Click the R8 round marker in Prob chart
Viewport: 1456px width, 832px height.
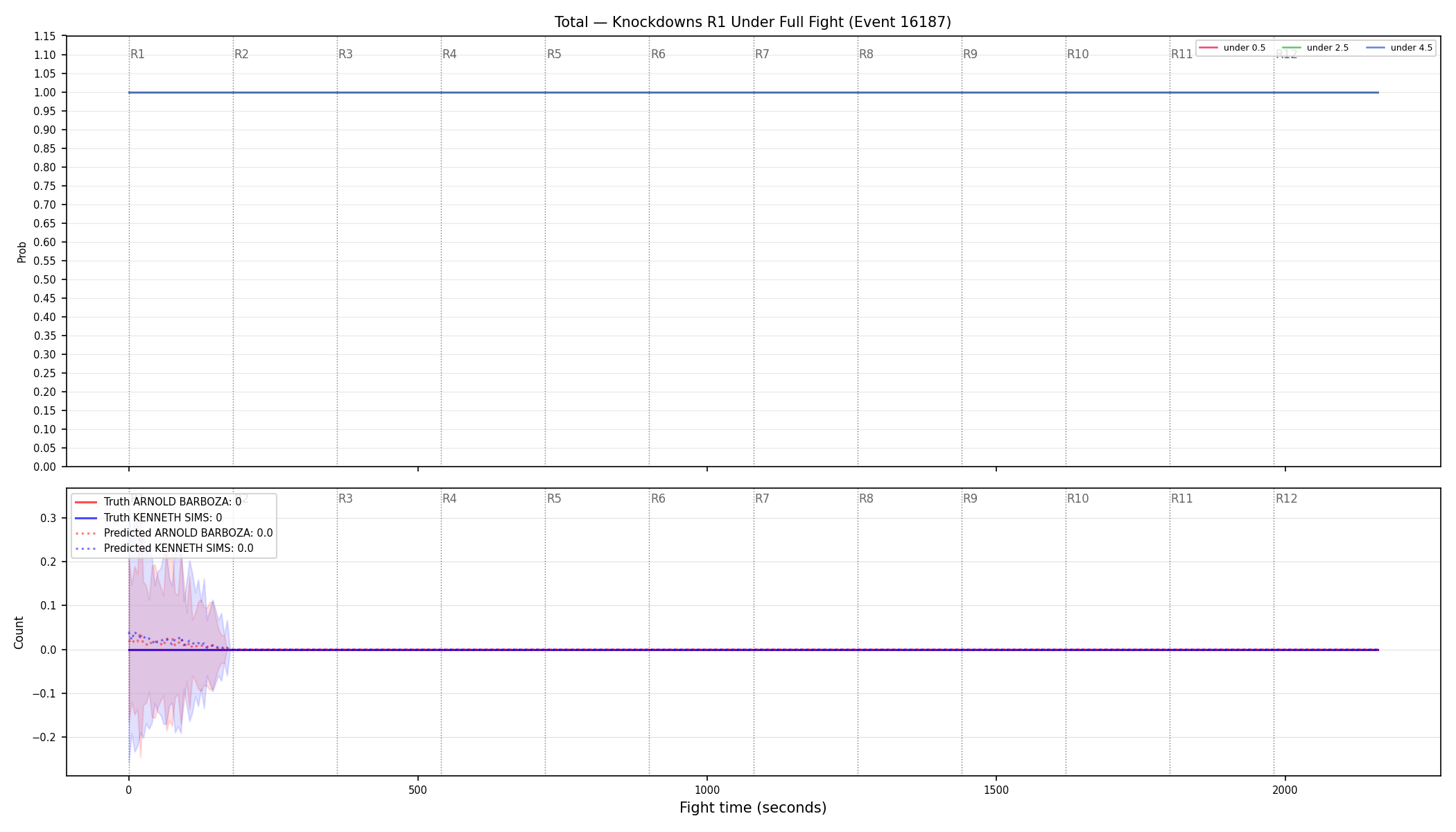tap(866, 54)
